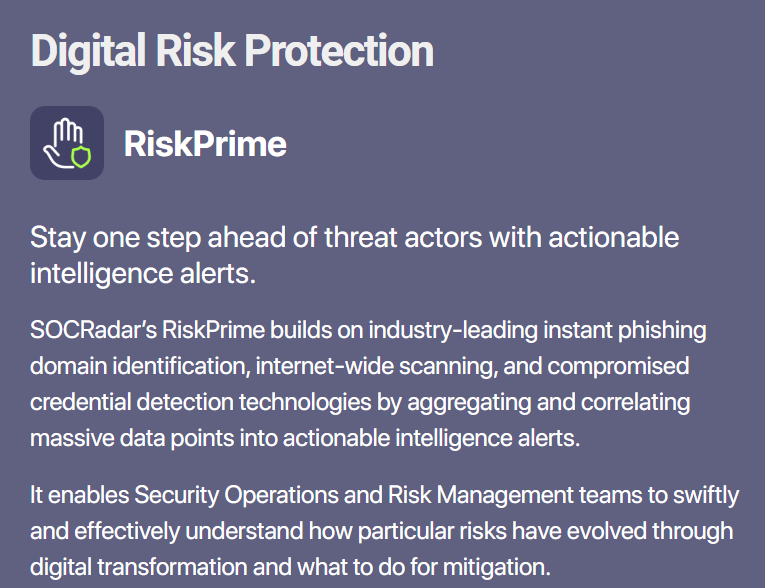Click the phrase 'massive data points'

(132, 439)
